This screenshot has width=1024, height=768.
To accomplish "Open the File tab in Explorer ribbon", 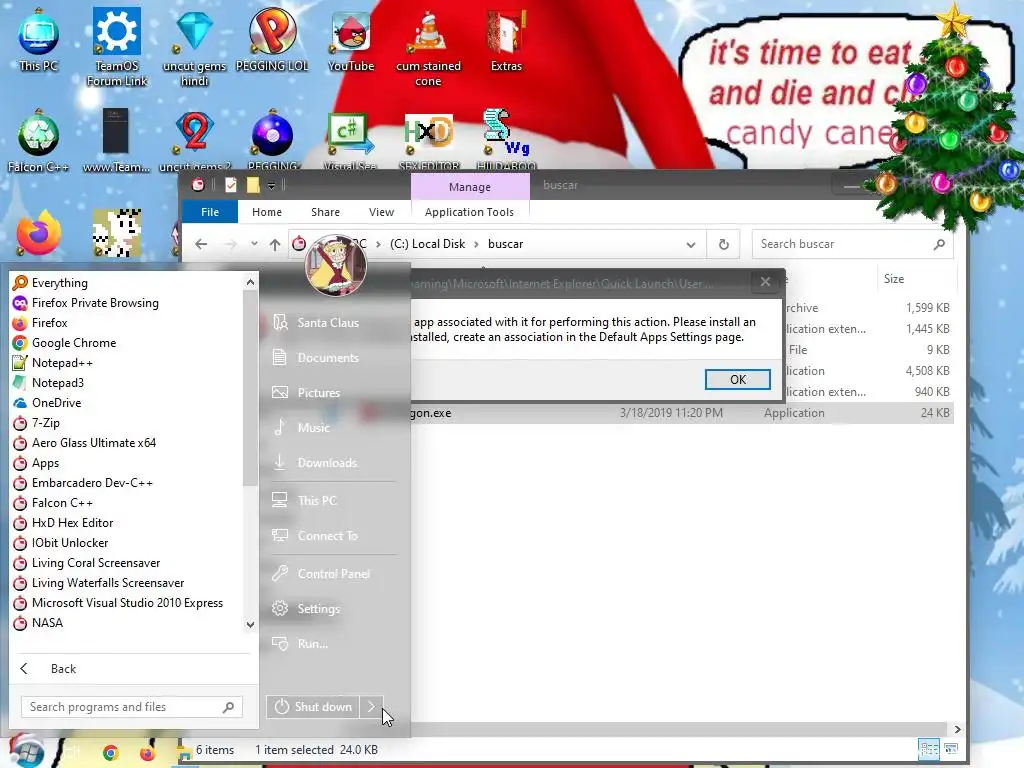I will (210, 212).
